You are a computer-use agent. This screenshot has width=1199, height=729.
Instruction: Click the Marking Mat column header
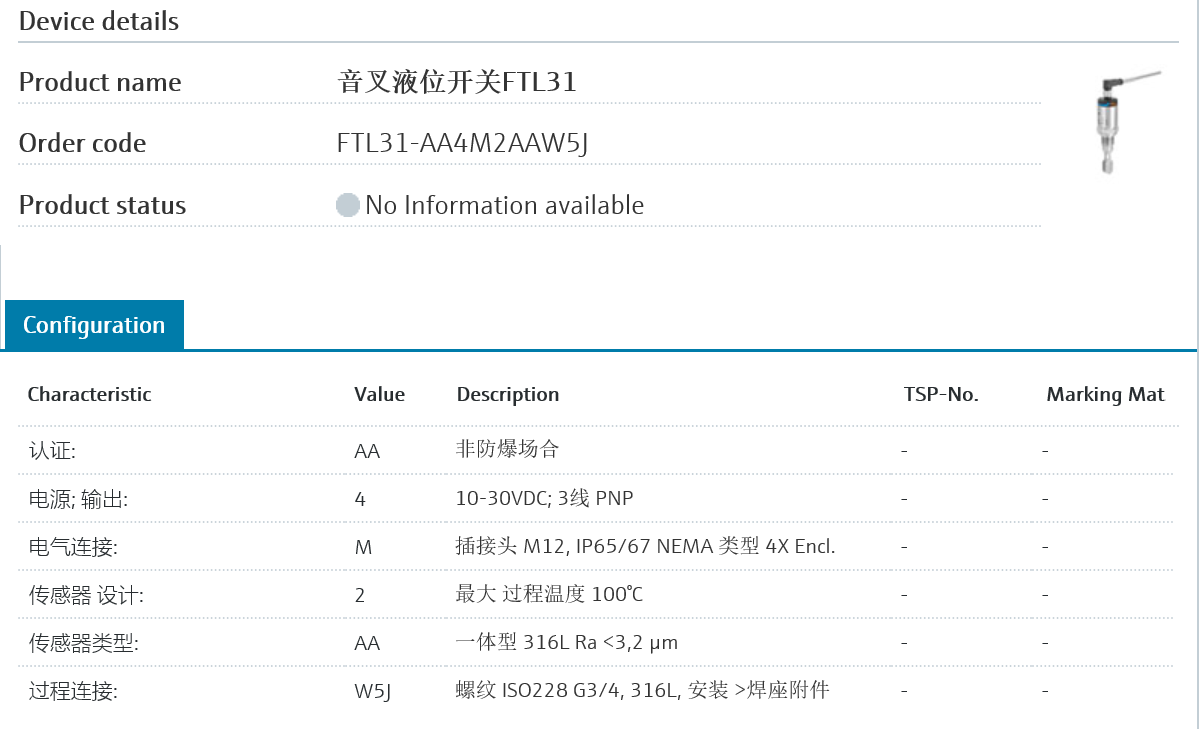1105,394
